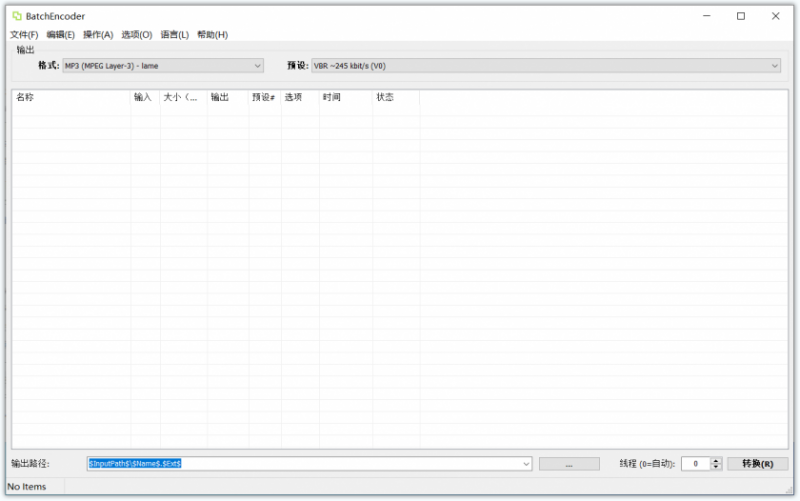Close the BatchEncoder window
800x501 pixels.
(x=776, y=16)
